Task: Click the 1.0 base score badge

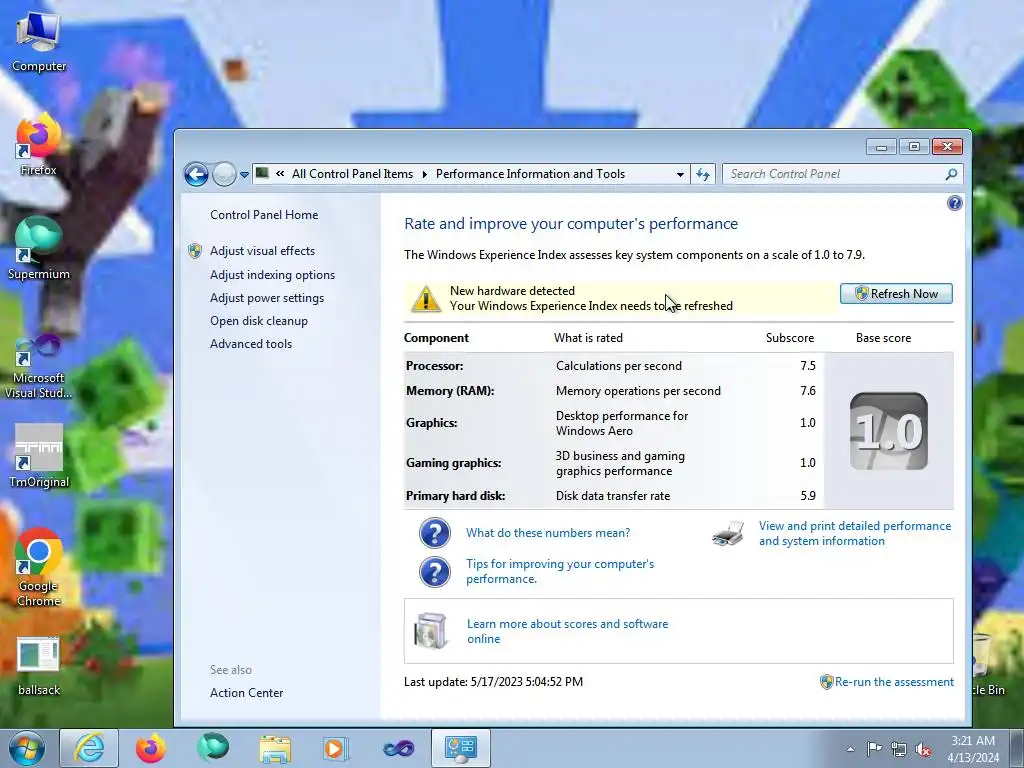Action: (888, 431)
